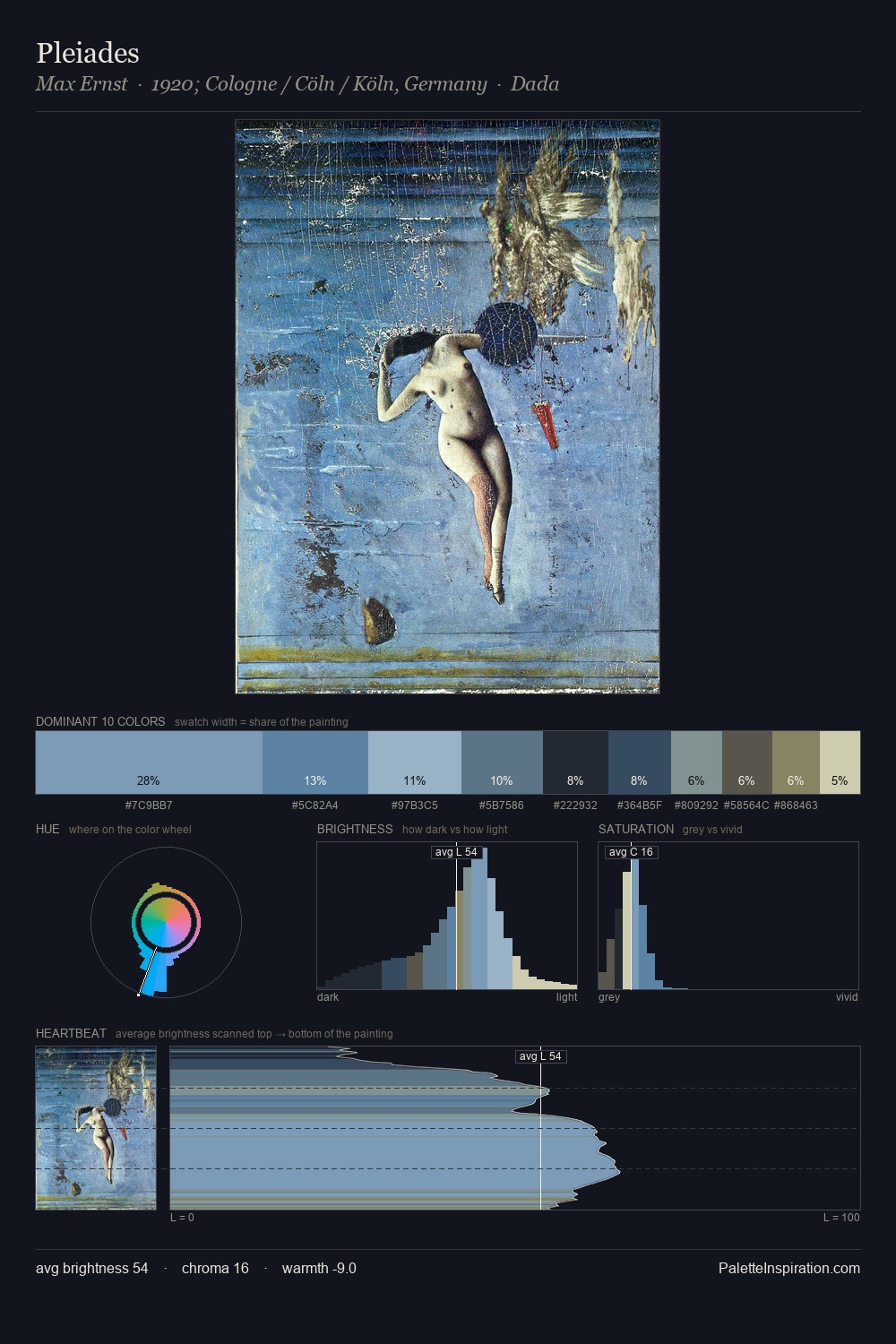896x1344 pixels.
Task: Click the hue color wheel chart
Action: pyautogui.click(x=166, y=922)
